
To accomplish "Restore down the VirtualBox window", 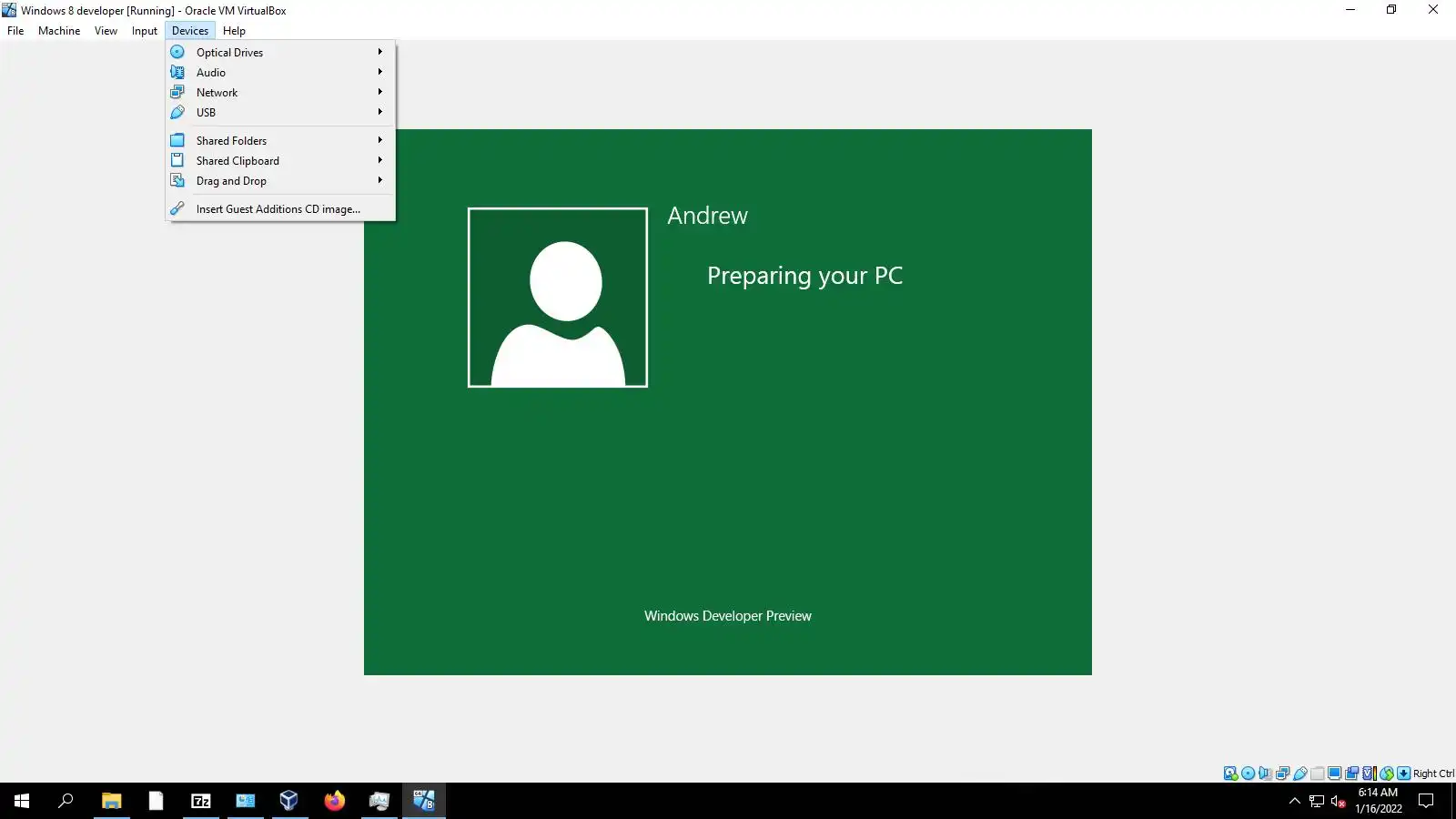I will click(x=1391, y=10).
